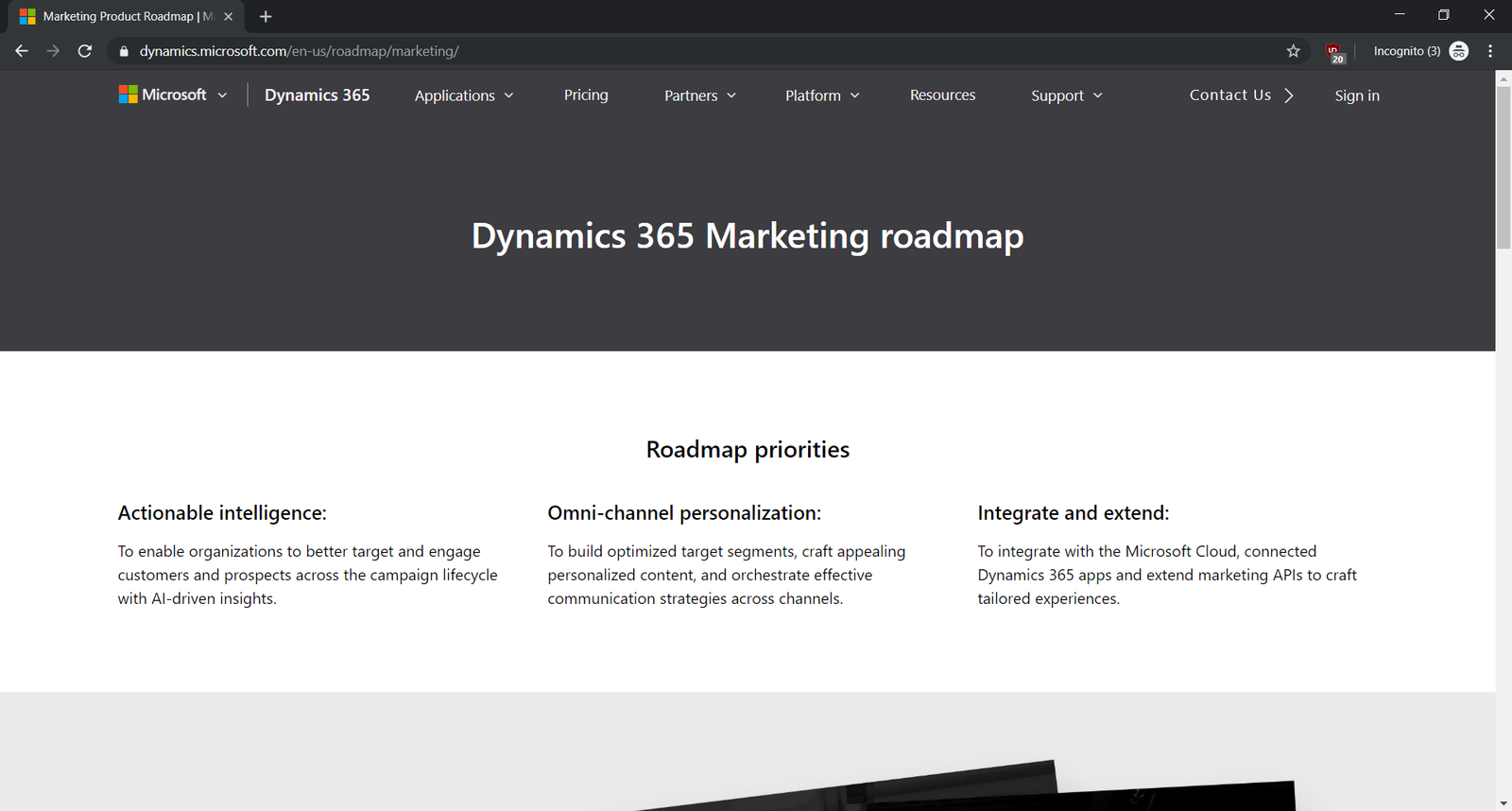This screenshot has width=1512, height=811.
Task: Expand the Applications dropdown menu
Action: (x=463, y=95)
